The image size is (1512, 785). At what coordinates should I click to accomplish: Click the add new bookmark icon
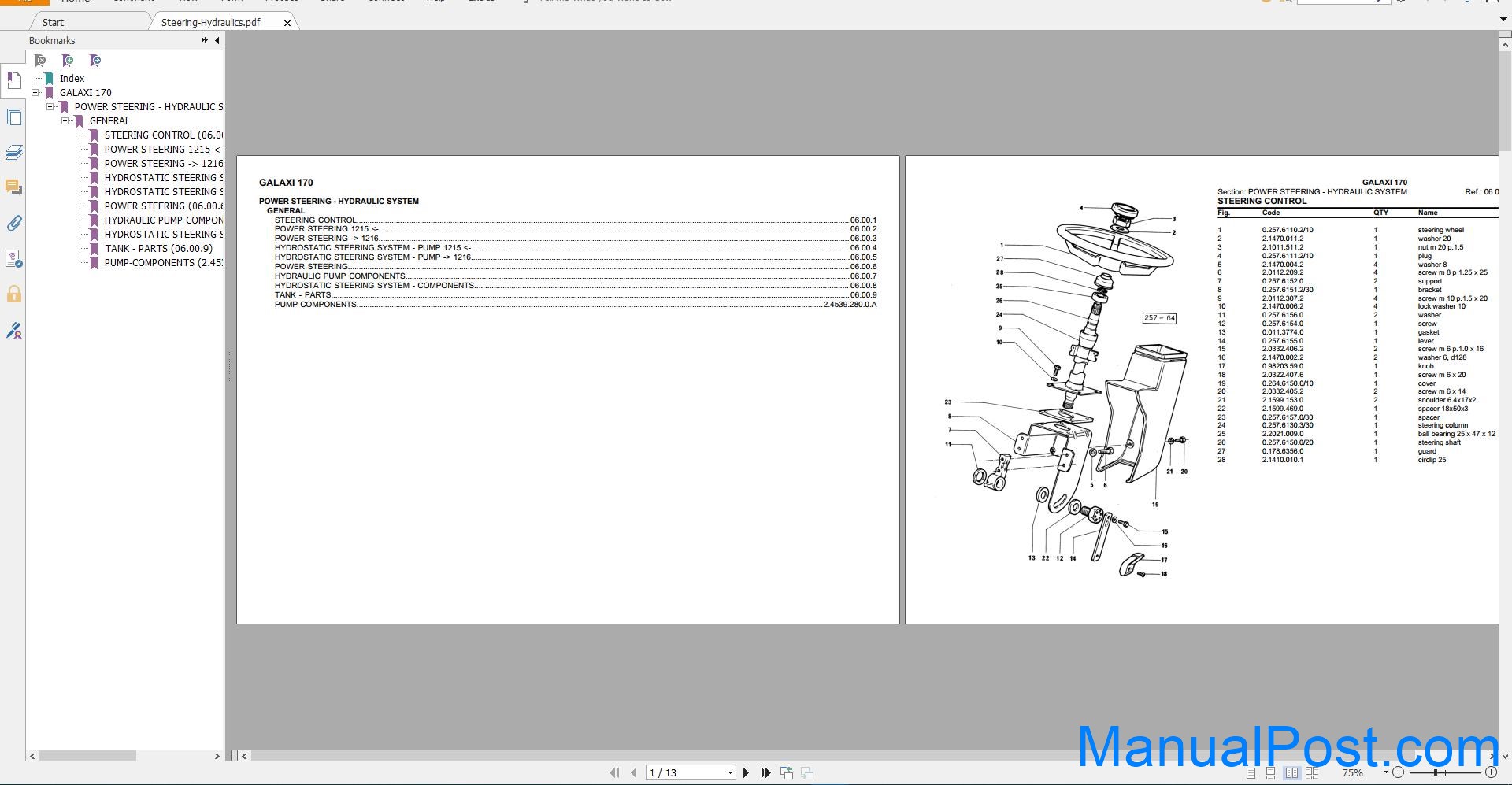68,61
